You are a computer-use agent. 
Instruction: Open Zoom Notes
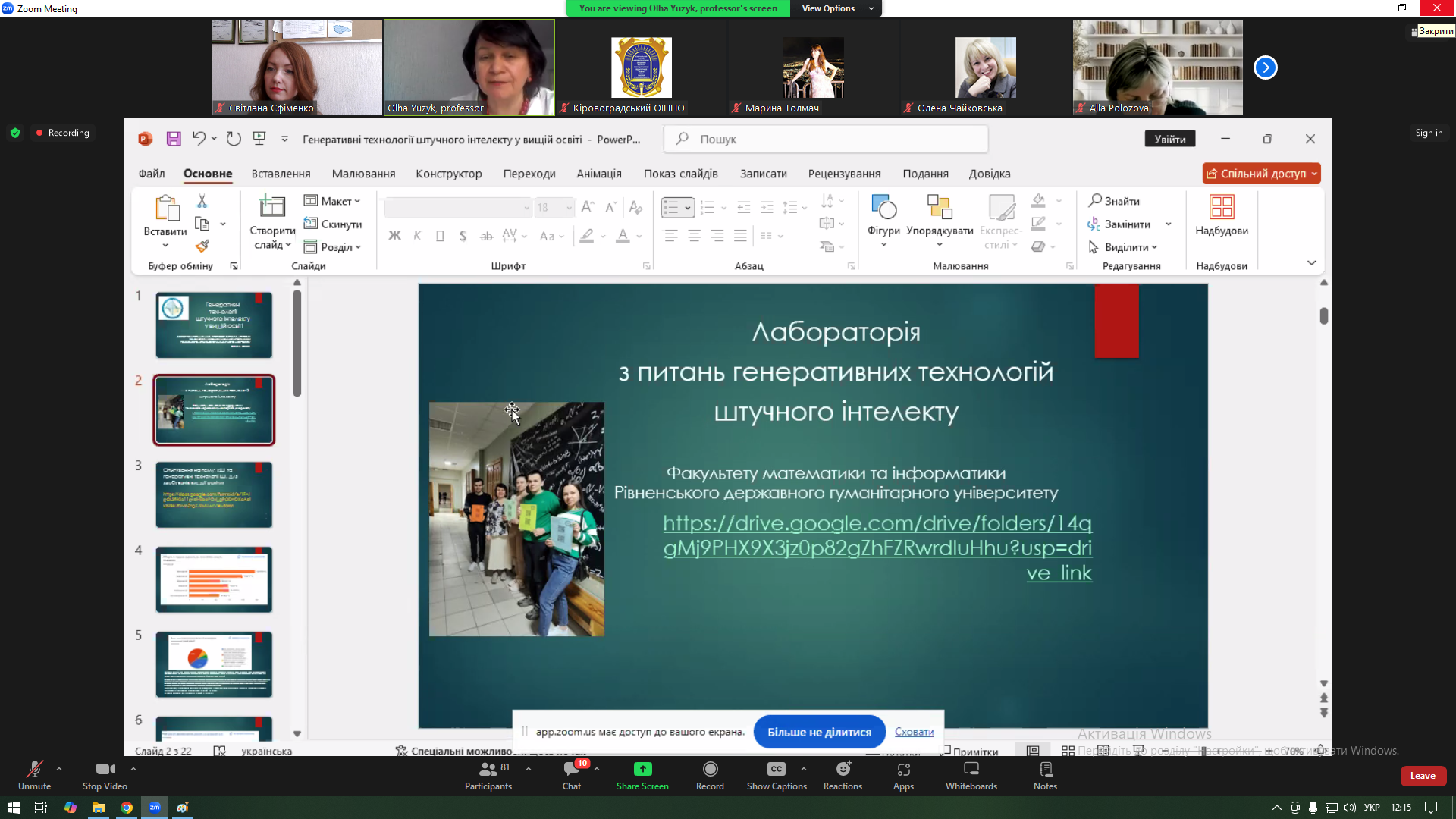[x=1045, y=776]
